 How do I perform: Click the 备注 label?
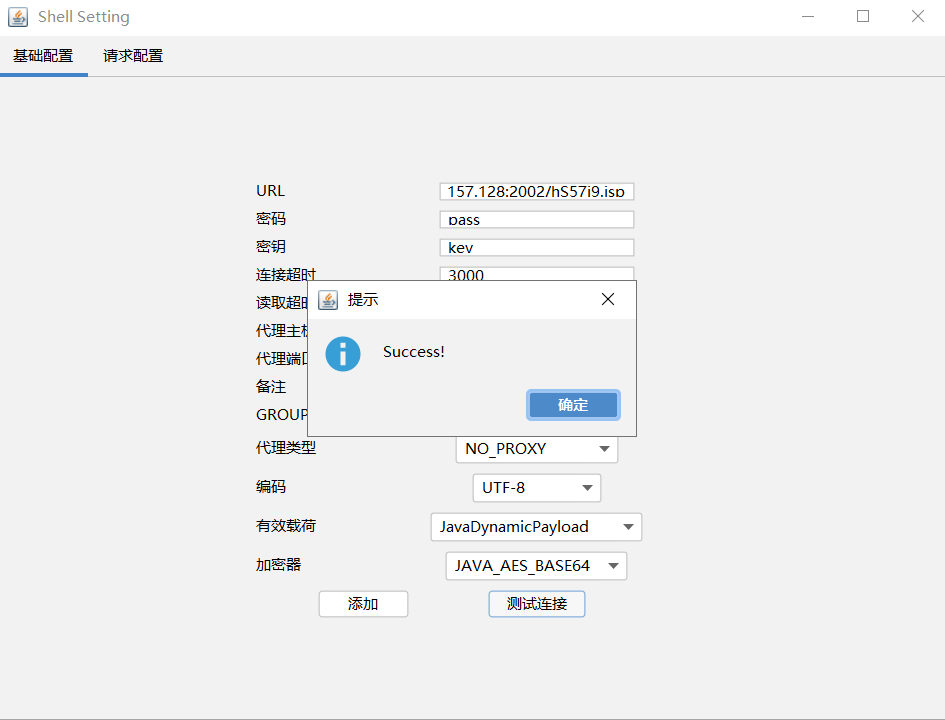tap(271, 387)
